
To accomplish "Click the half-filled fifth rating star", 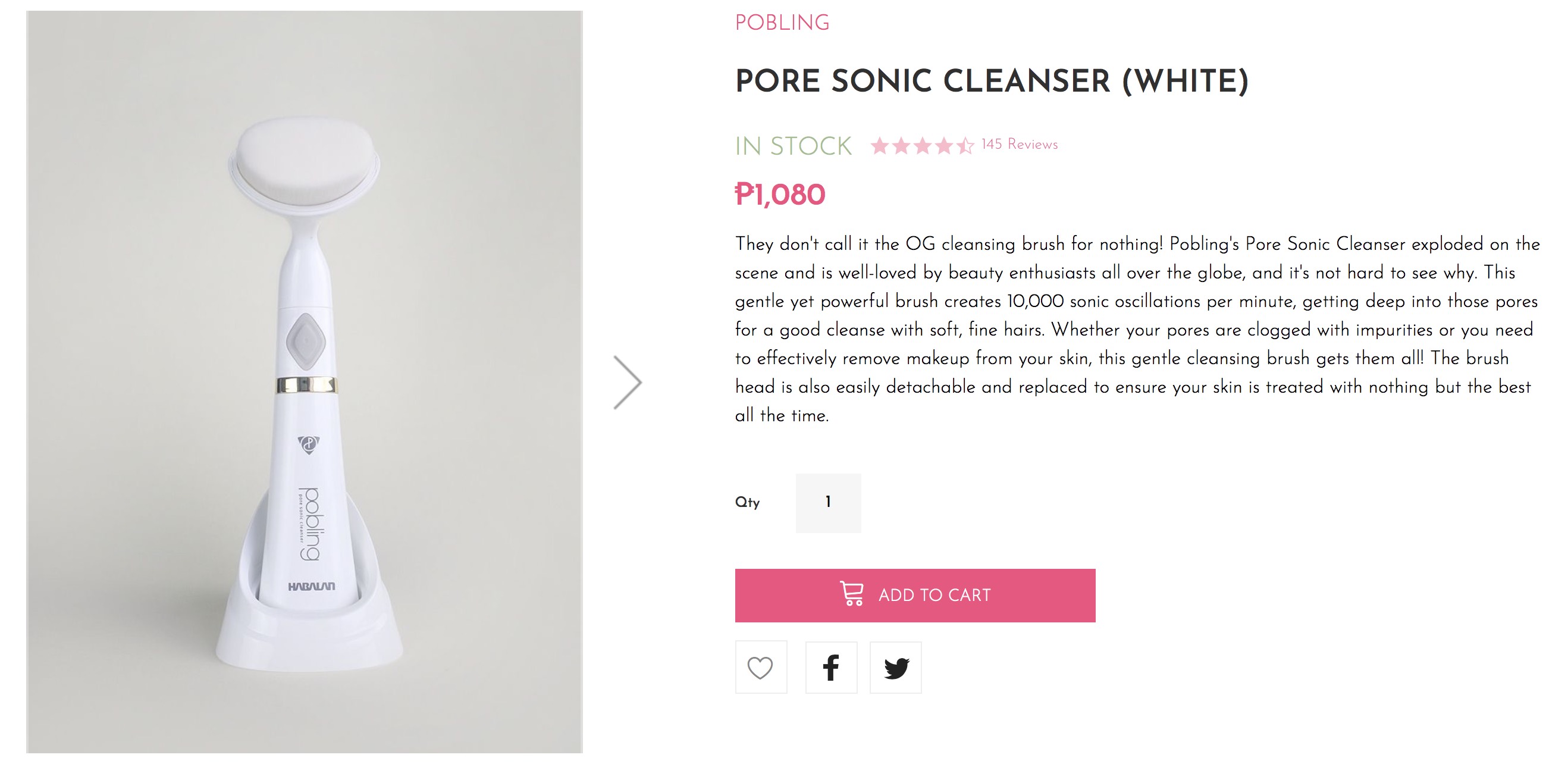I will click(x=965, y=146).
